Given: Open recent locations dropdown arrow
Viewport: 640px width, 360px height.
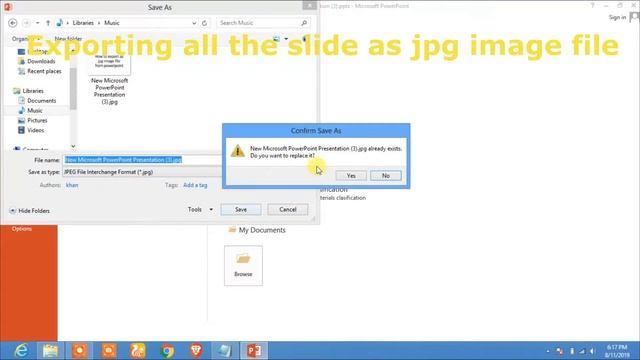Looking at the screenshot, I should click(38, 23).
